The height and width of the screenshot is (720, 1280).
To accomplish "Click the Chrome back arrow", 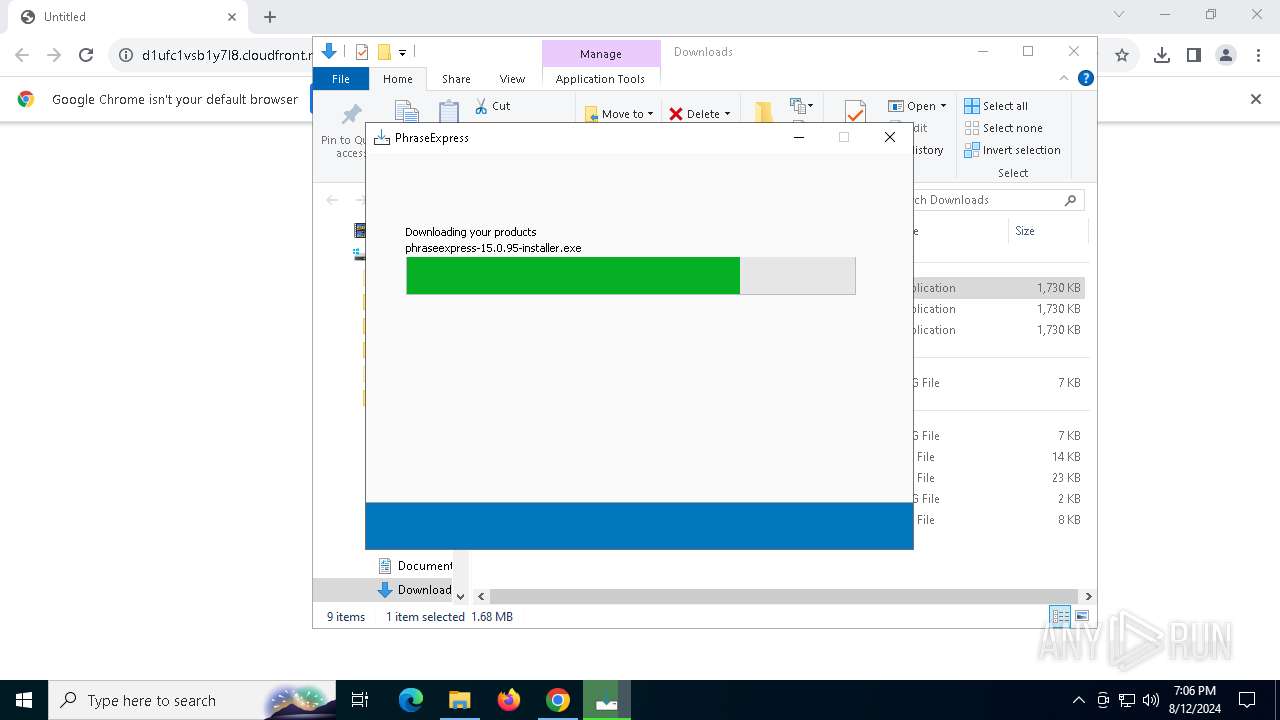I will [x=22, y=56].
